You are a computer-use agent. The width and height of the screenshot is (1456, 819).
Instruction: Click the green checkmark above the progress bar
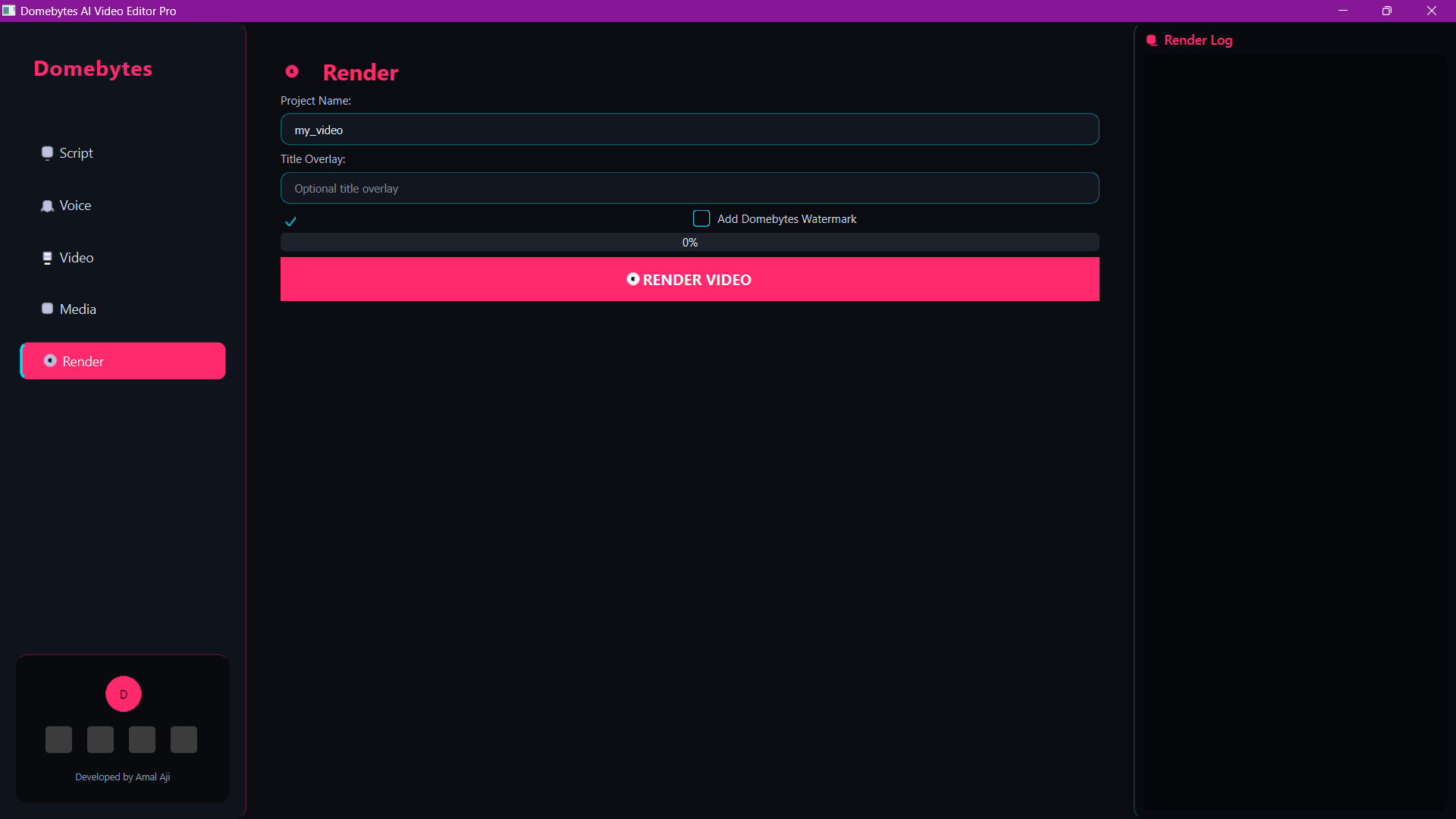pyautogui.click(x=291, y=221)
